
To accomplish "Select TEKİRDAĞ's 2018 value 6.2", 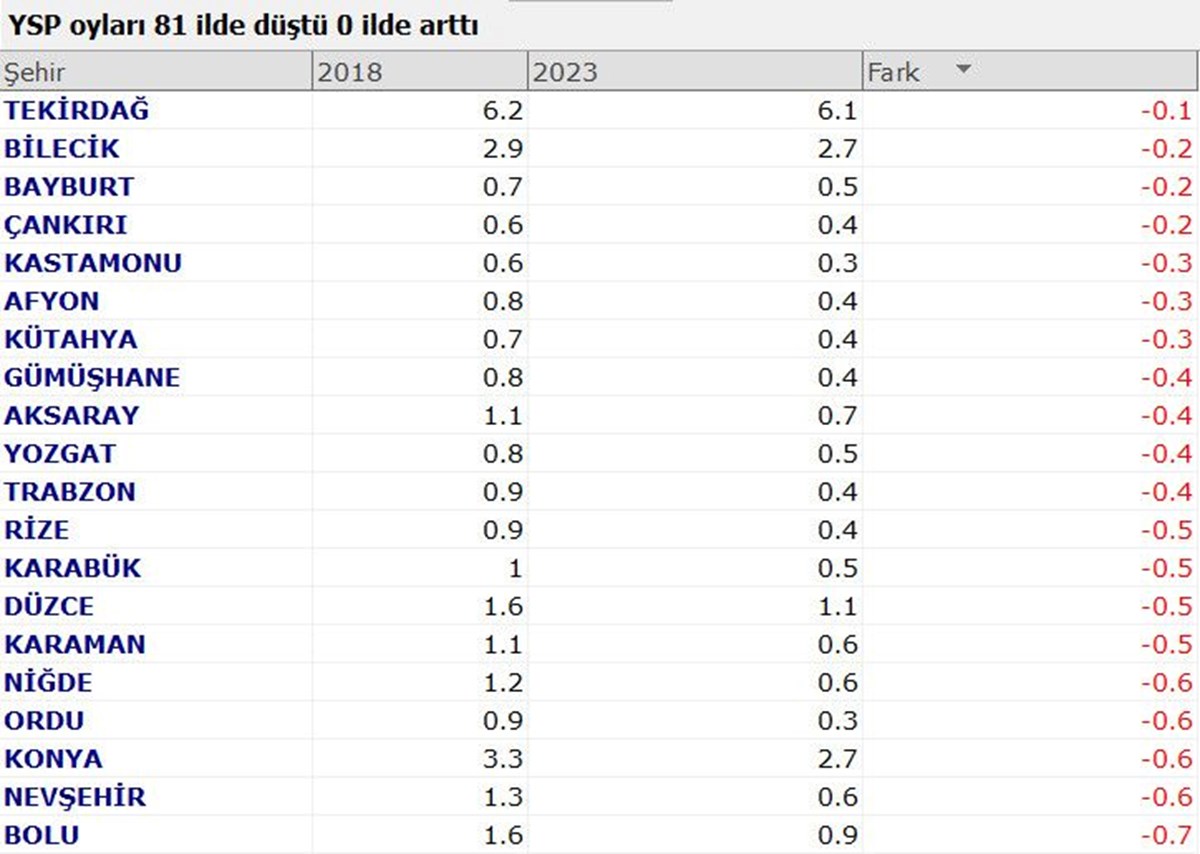I will pyautogui.click(x=503, y=110).
